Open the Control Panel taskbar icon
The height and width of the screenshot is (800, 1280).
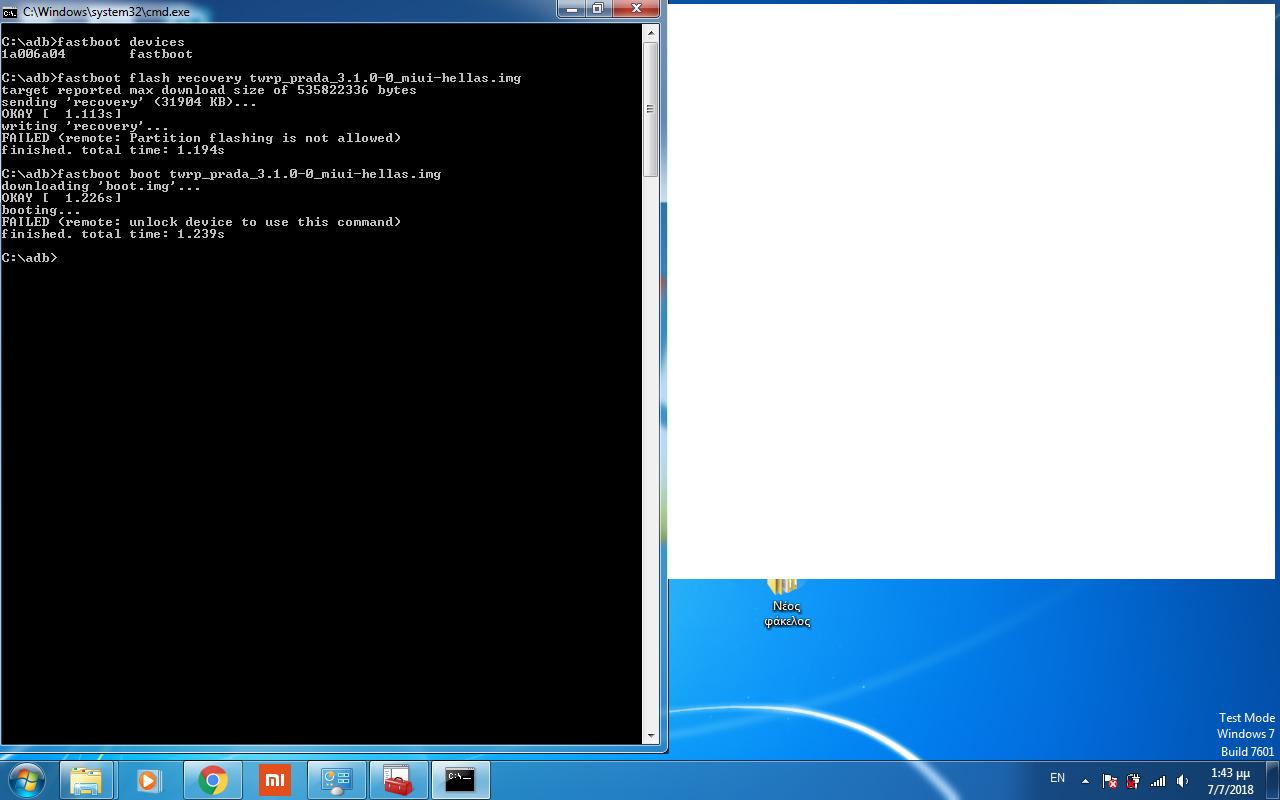[337, 780]
